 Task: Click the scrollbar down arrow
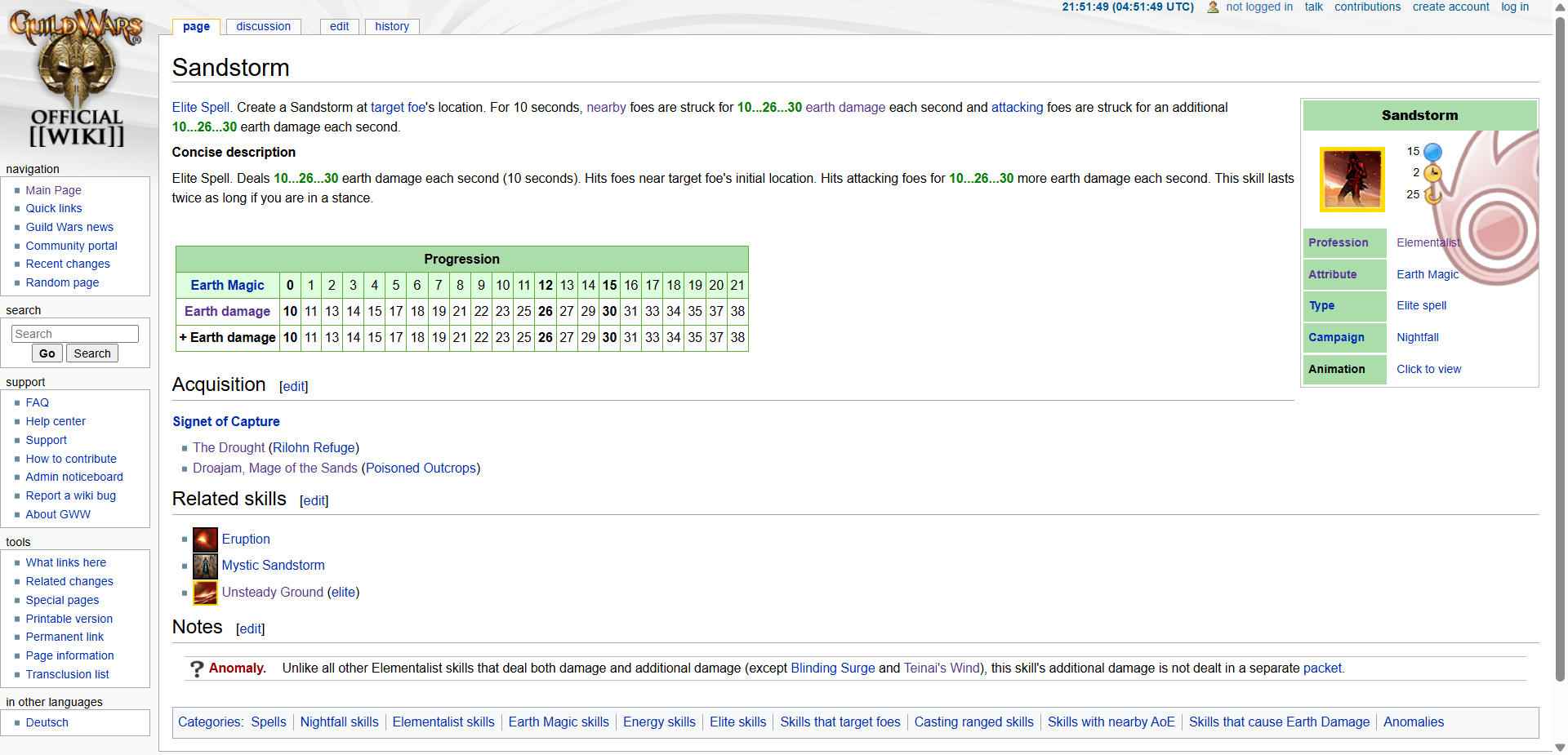coord(1560,747)
